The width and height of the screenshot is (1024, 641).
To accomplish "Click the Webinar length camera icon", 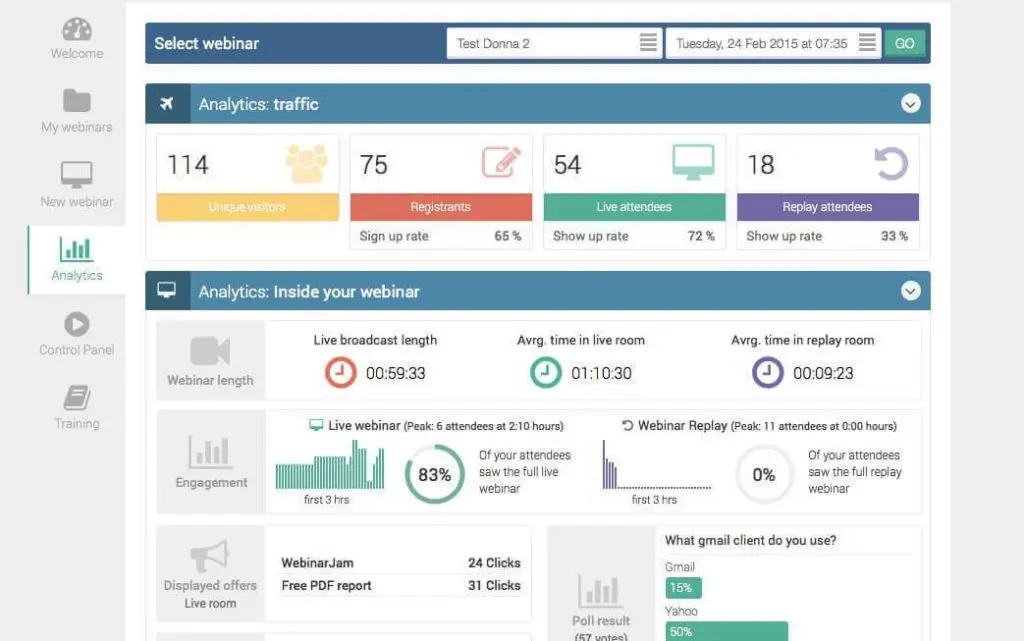I will point(210,351).
